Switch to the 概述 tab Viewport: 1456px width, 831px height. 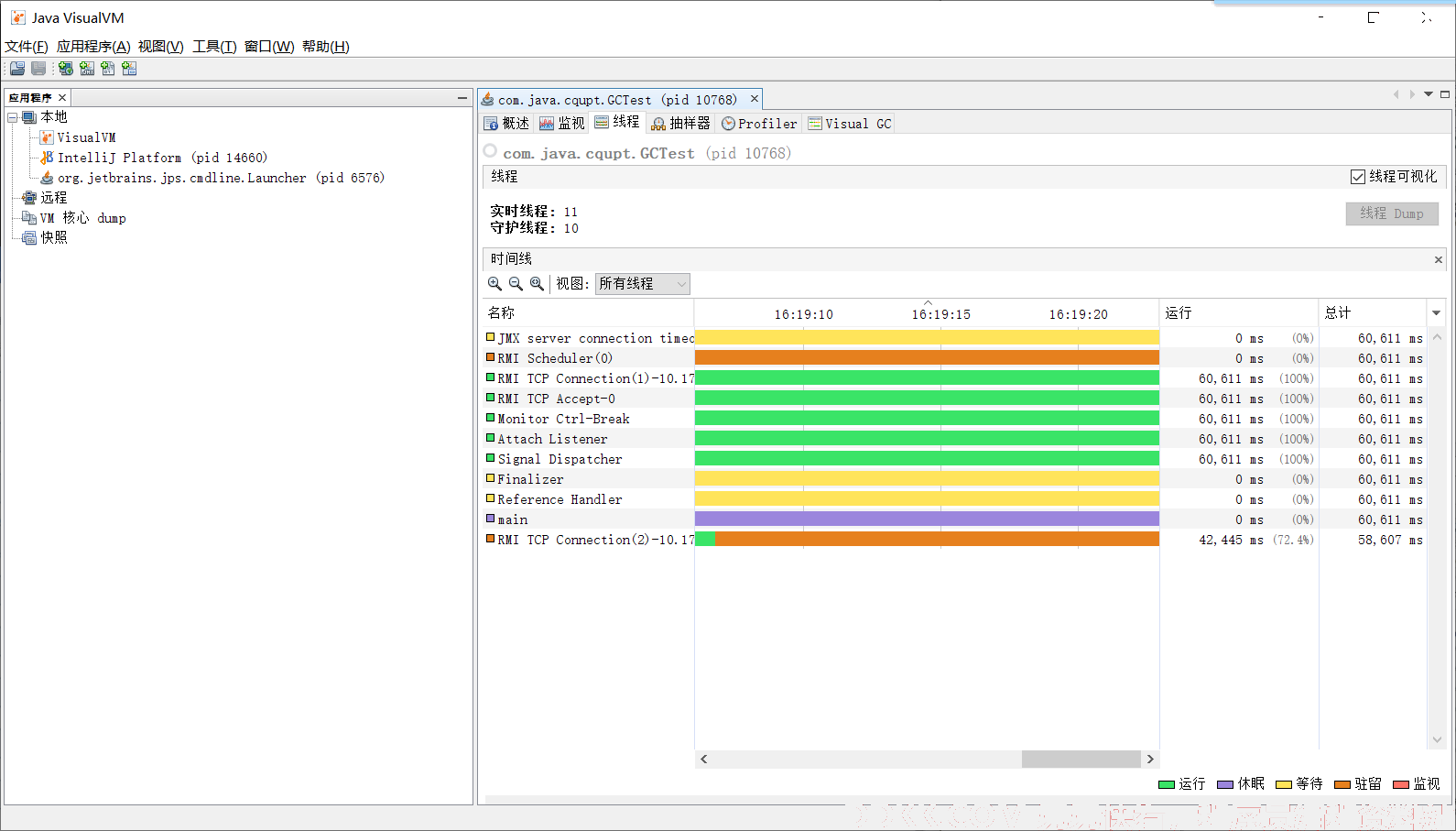point(507,124)
